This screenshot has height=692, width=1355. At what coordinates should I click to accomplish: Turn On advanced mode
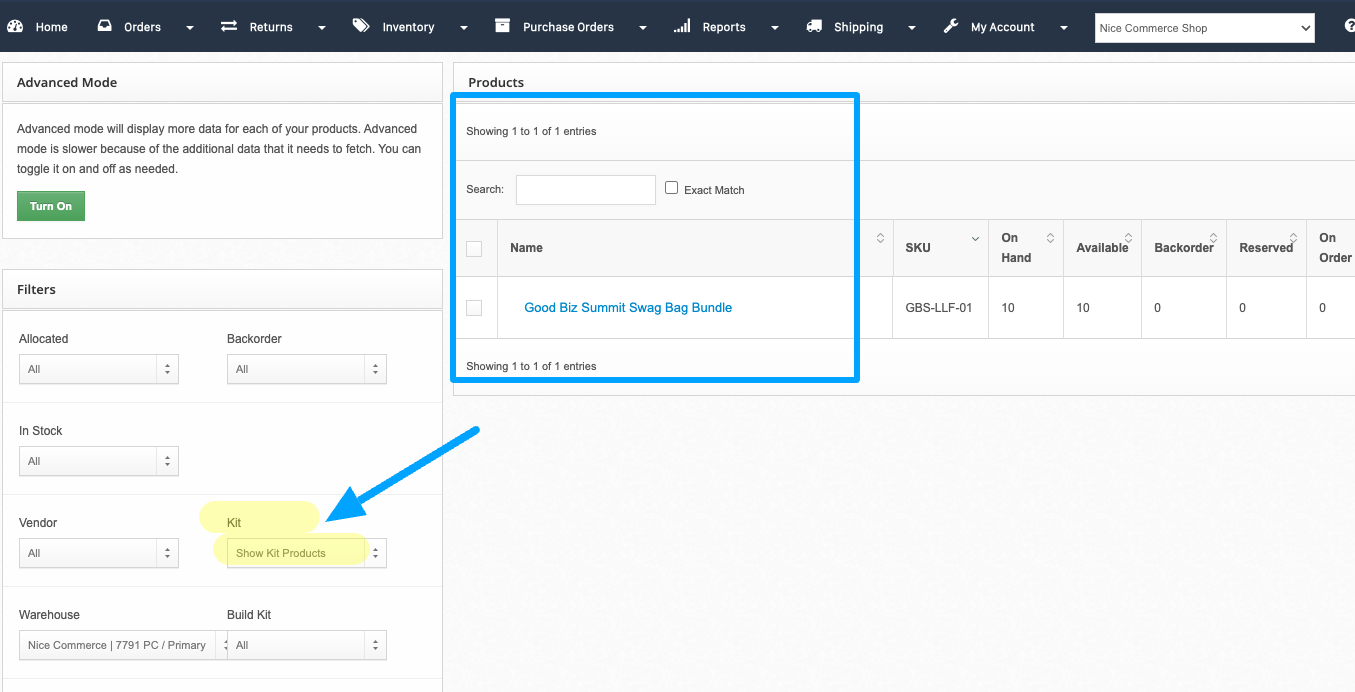pyautogui.click(x=51, y=206)
